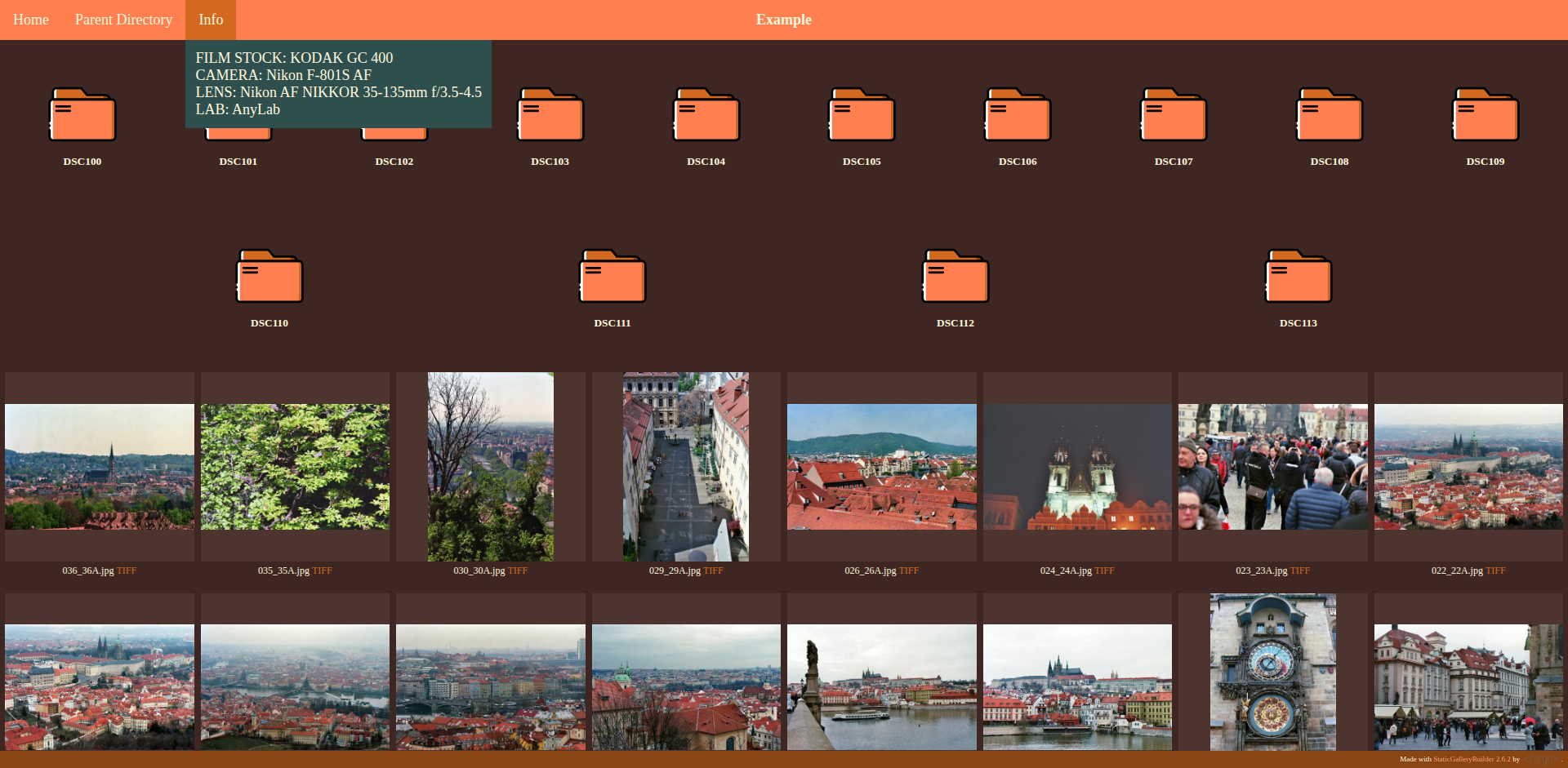Open TIFF link for 036_36A.jpg
This screenshot has height=768, width=1568.
(x=127, y=570)
